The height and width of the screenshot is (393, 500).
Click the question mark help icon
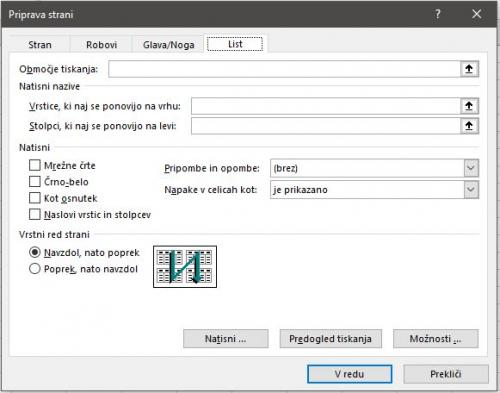point(438,14)
